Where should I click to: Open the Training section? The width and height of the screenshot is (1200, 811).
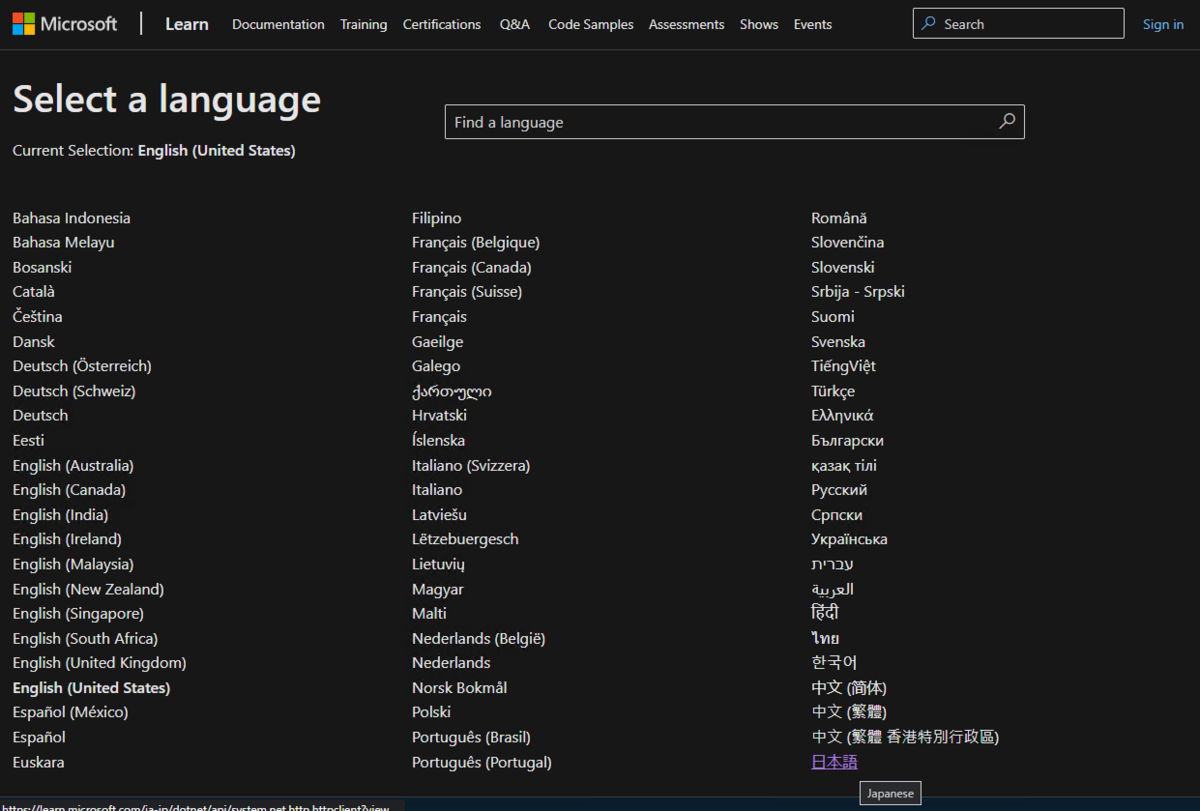coord(363,24)
